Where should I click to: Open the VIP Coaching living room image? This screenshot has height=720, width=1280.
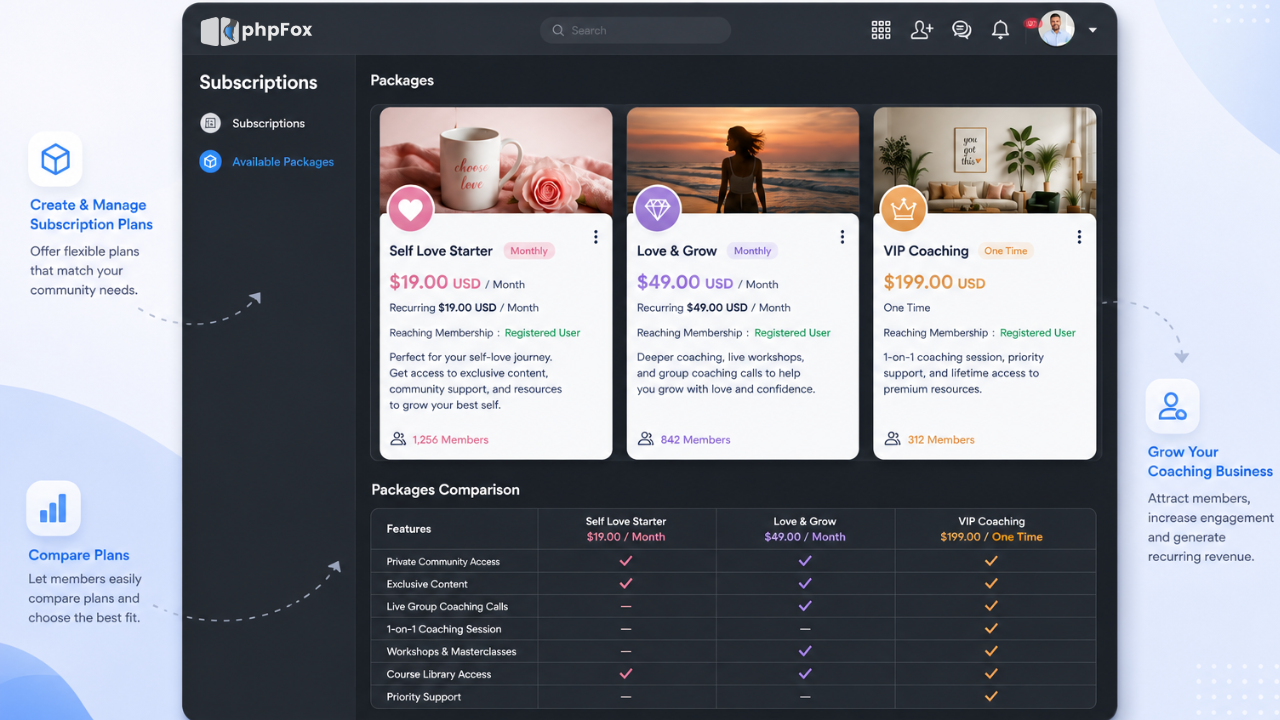tap(985, 160)
